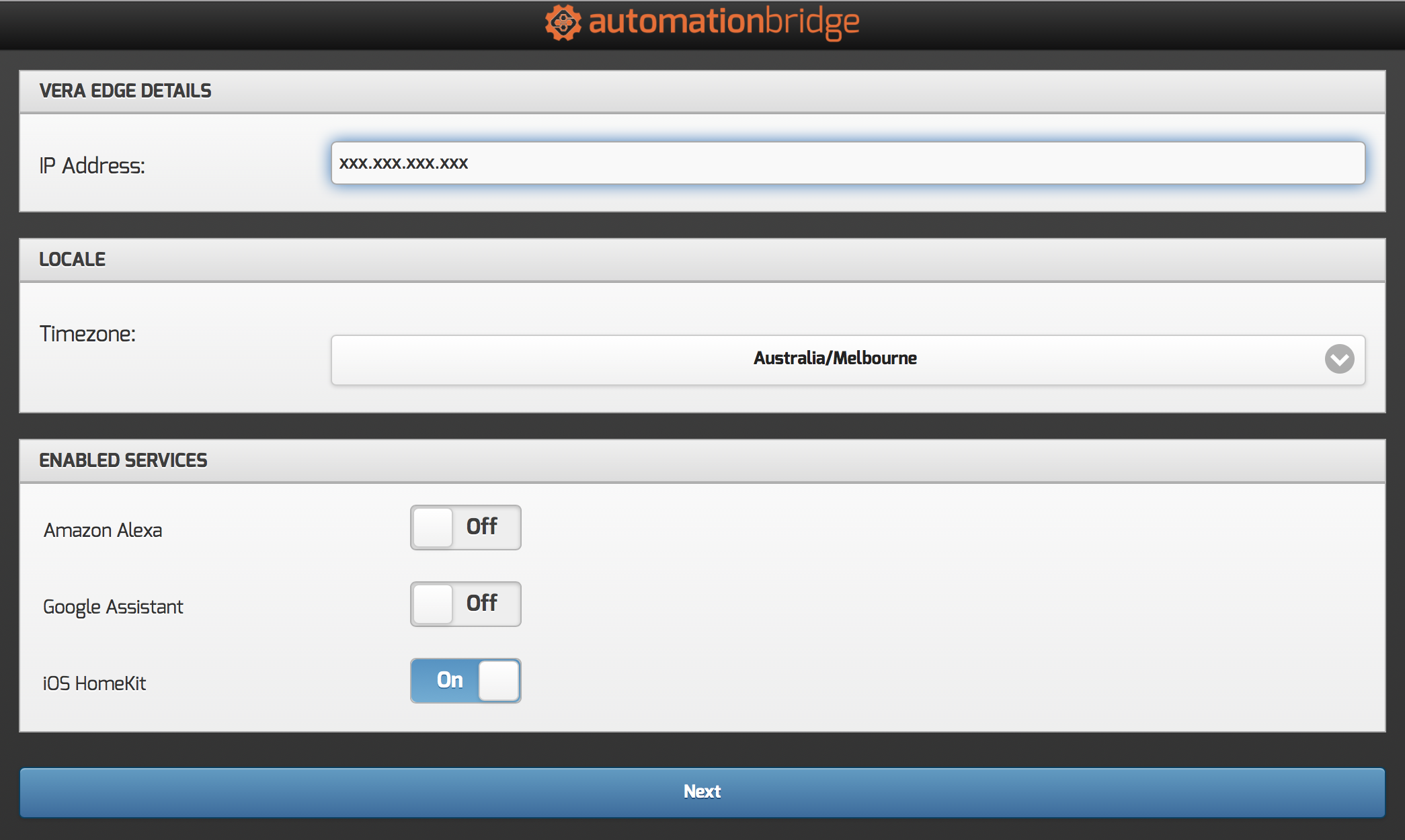
Task: Enable the Amazon Alexa switch
Action: [465, 528]
